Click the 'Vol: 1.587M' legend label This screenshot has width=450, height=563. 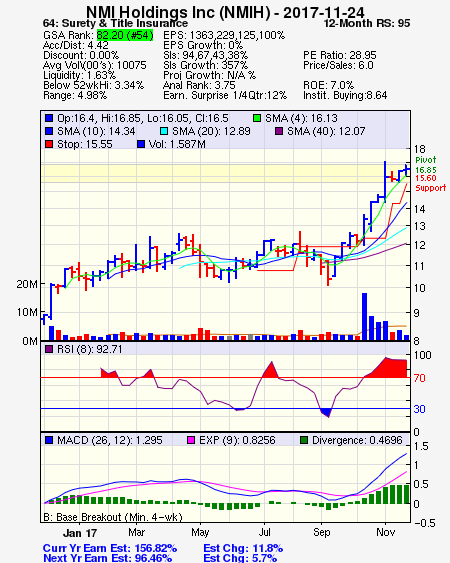(x=177, y=144)
